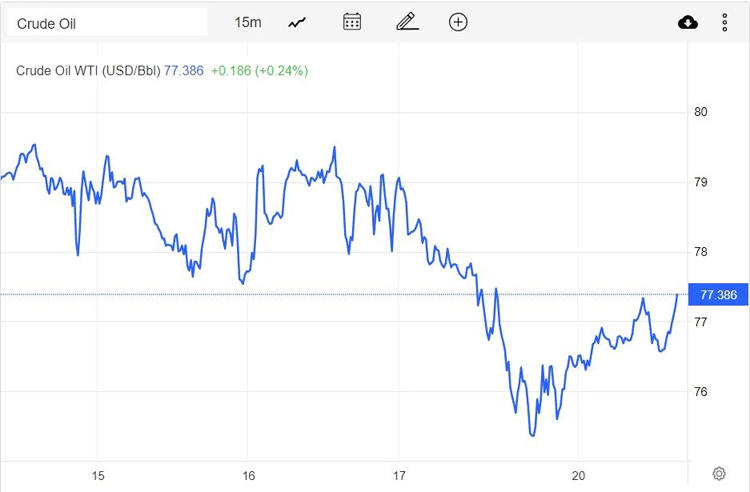
Task: Click the plus circle add icon
Action: tap(458, 22)
